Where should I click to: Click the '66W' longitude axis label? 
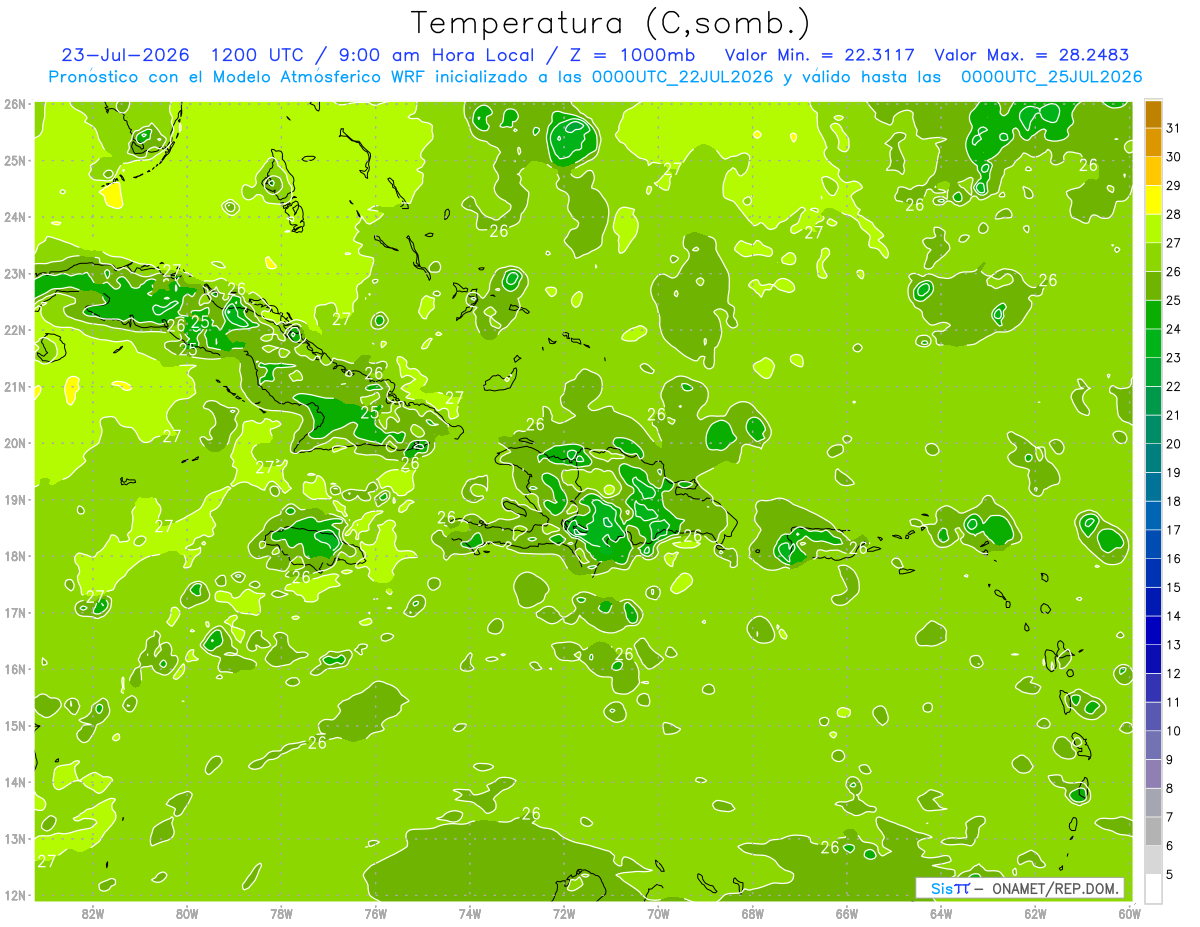847,913
